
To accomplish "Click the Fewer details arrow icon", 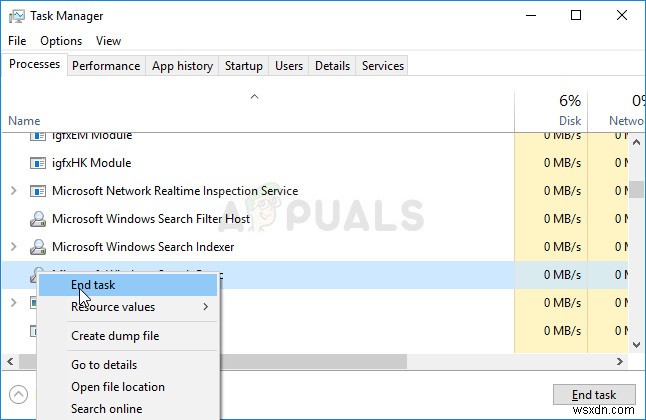I will tap(17, 395).
